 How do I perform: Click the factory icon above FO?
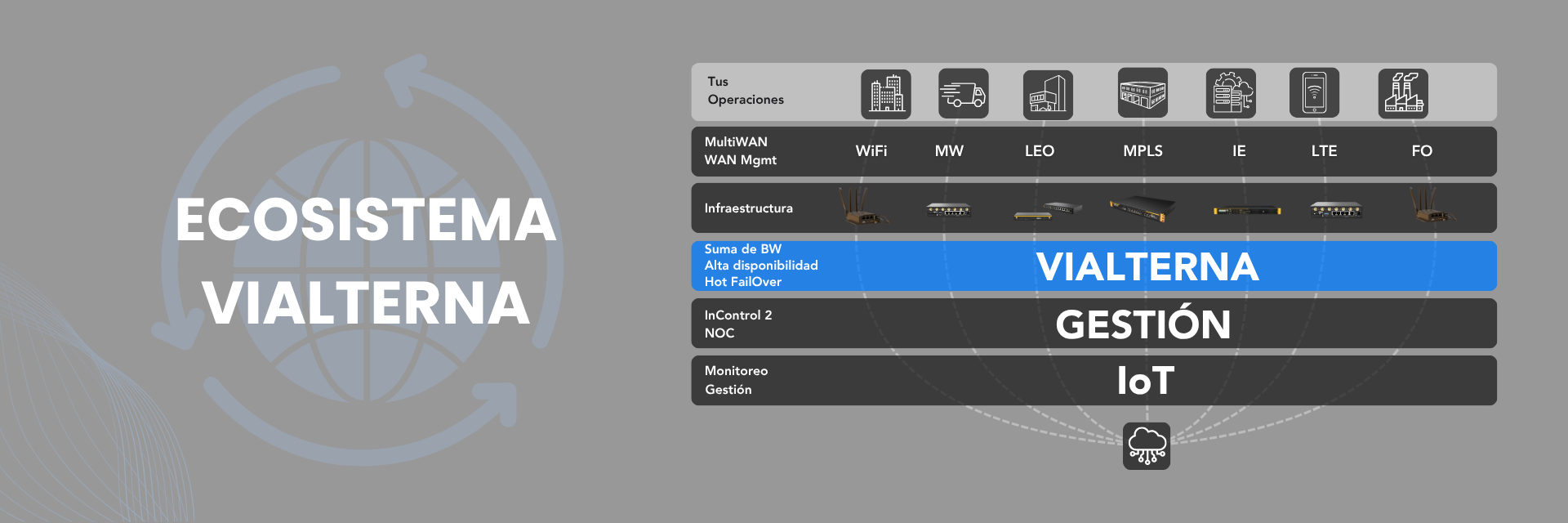[x=1403, y=93]
